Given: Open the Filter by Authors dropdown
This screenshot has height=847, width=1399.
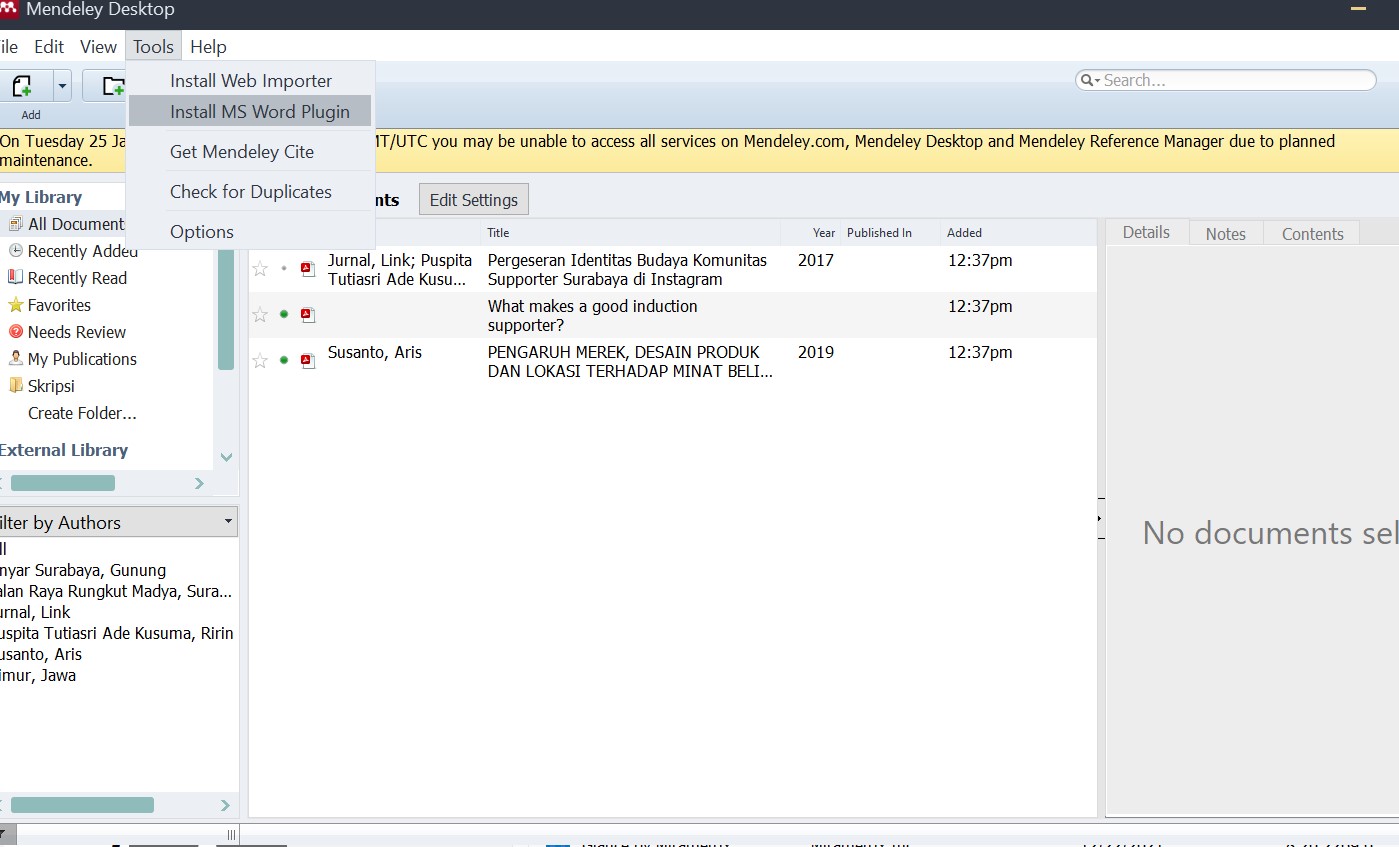Looking at the screenshot, I should pos(228,522).
